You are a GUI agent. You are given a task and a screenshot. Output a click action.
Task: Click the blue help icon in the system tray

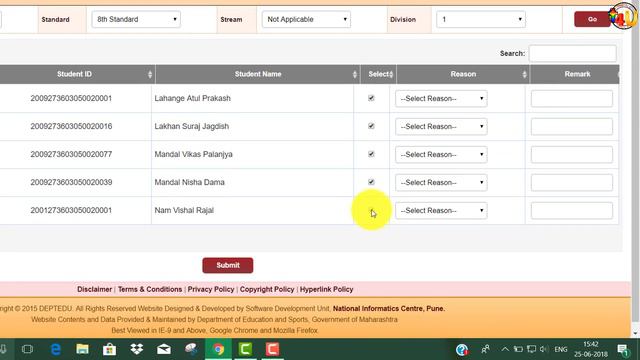pos(462,350)
